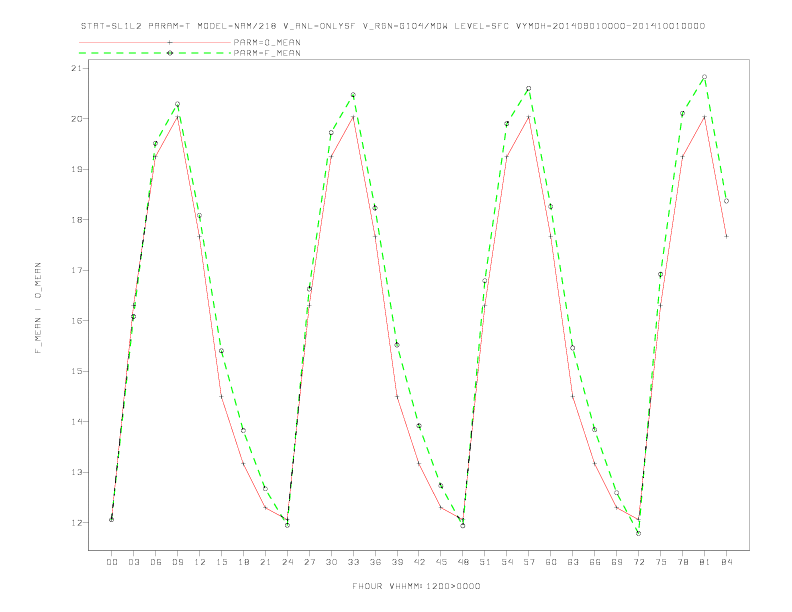Click x-axis tick label 36
This screenshot has height=612, width=792.
[x=375, y=562]
